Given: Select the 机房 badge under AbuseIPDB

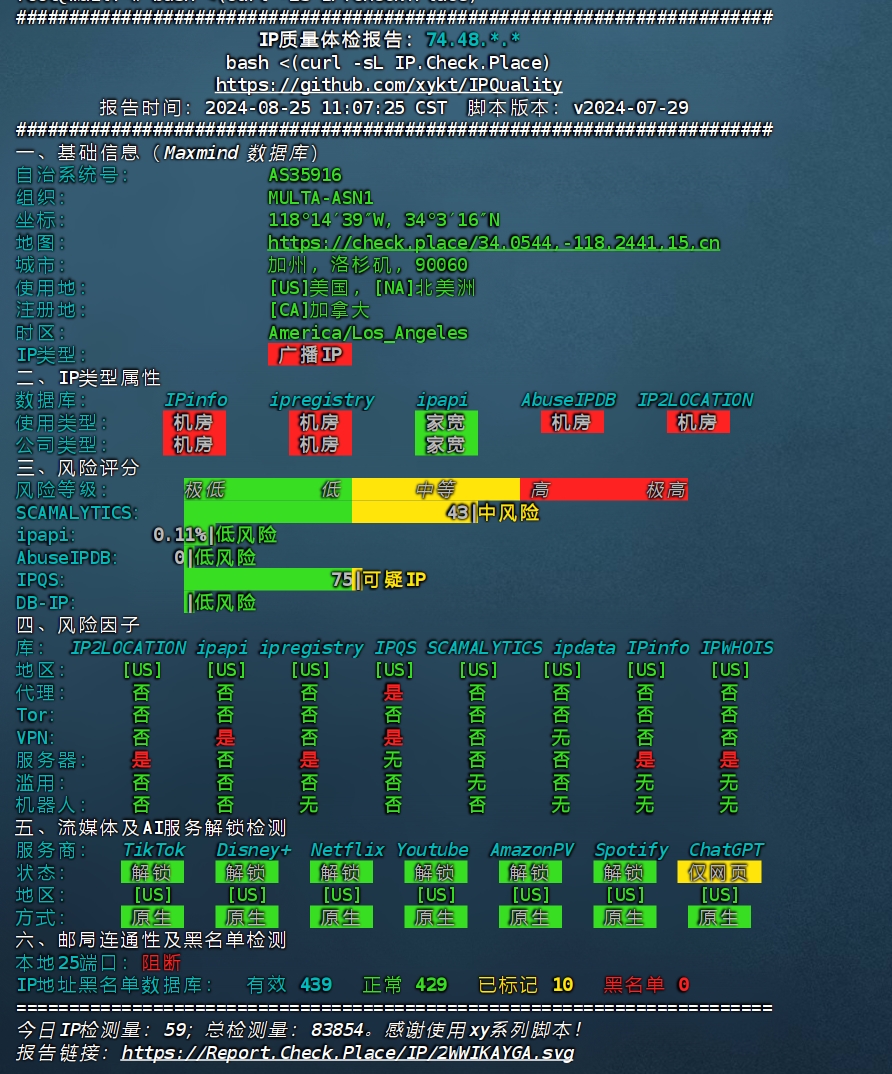Looking at the screenshot, I should click(x=572, y=422).
